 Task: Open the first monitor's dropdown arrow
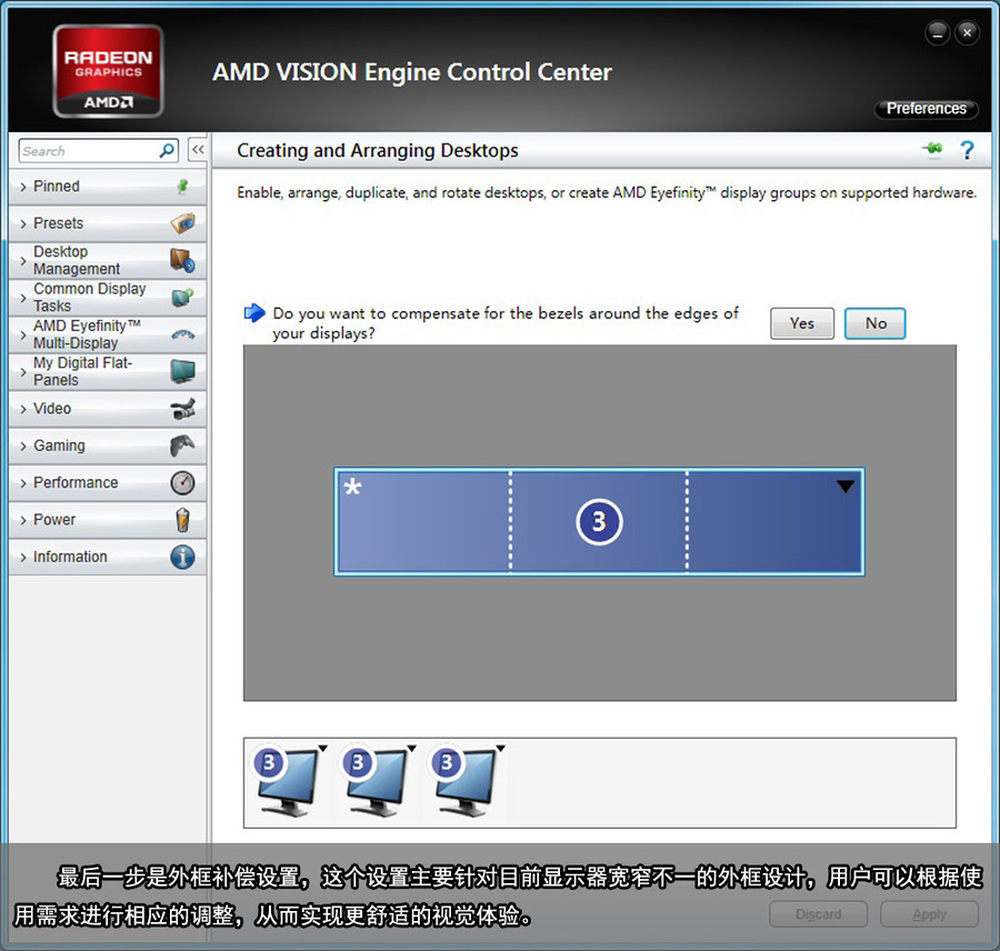pos(323,749)
